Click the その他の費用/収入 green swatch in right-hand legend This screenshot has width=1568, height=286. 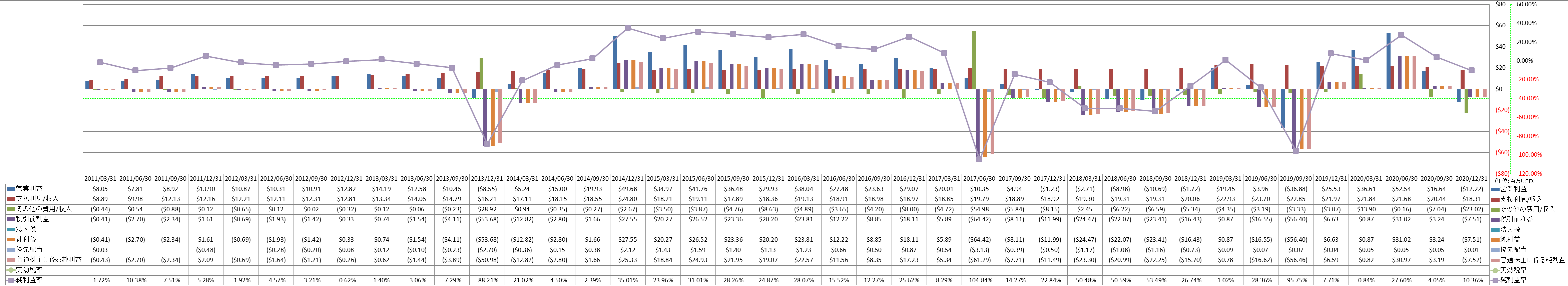[x=1496, y=209]
